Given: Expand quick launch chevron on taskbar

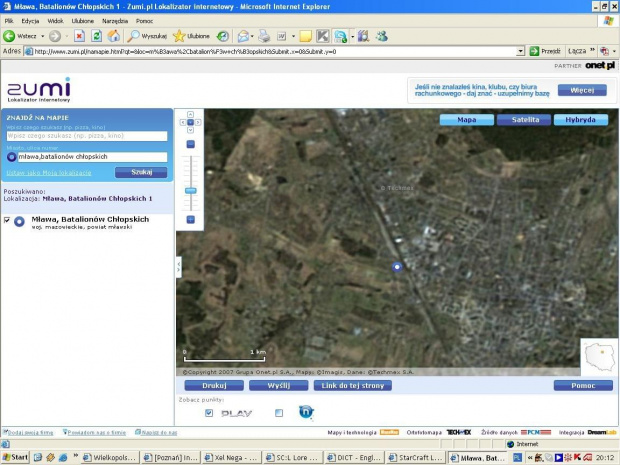Looking at the screenshot, I should (x=76, y=457).
